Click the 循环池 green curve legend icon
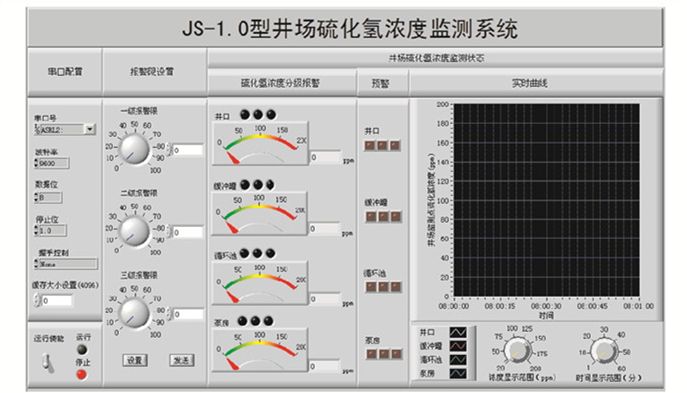The image size is (687, 393). pos(458,360)
